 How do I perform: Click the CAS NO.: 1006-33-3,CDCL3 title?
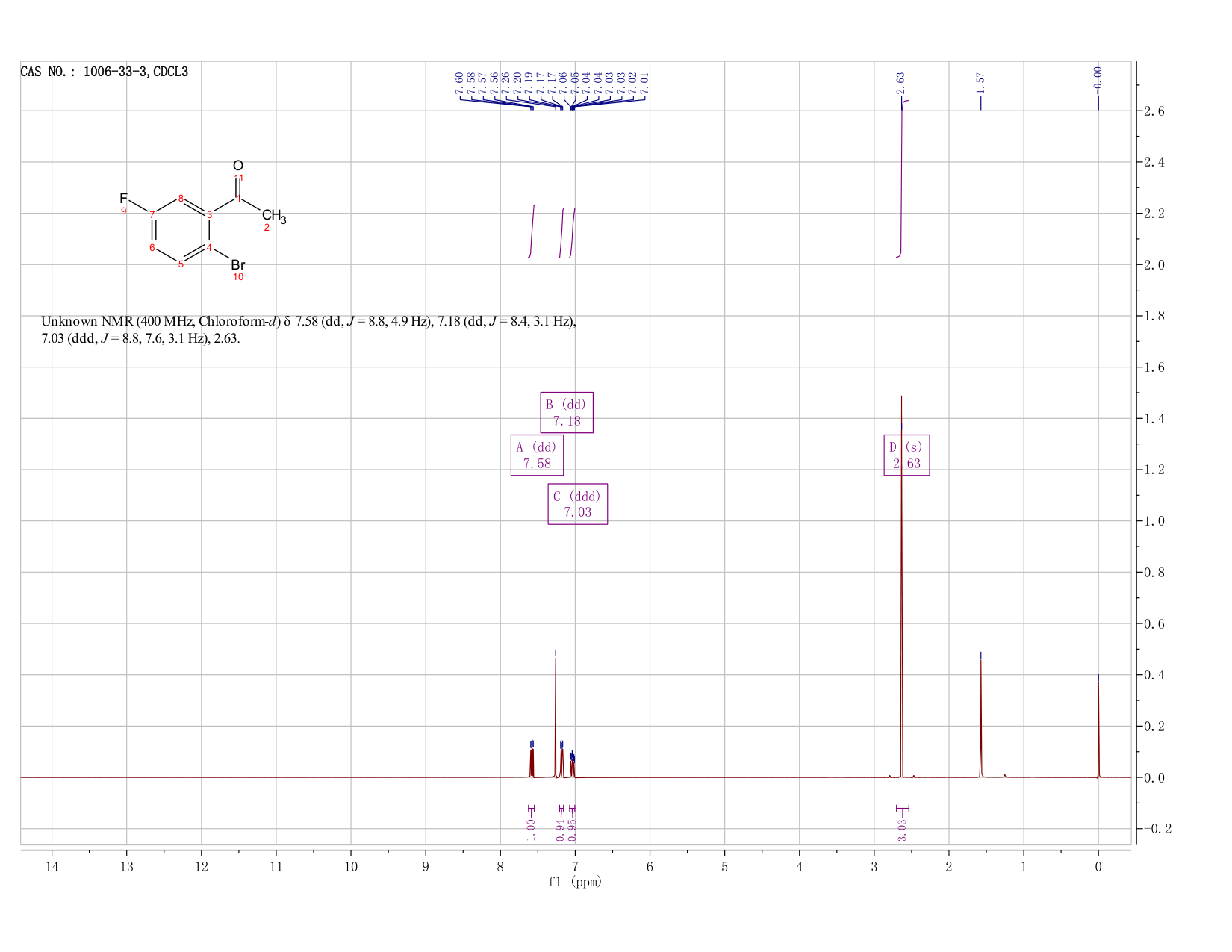tap(105, 72)
